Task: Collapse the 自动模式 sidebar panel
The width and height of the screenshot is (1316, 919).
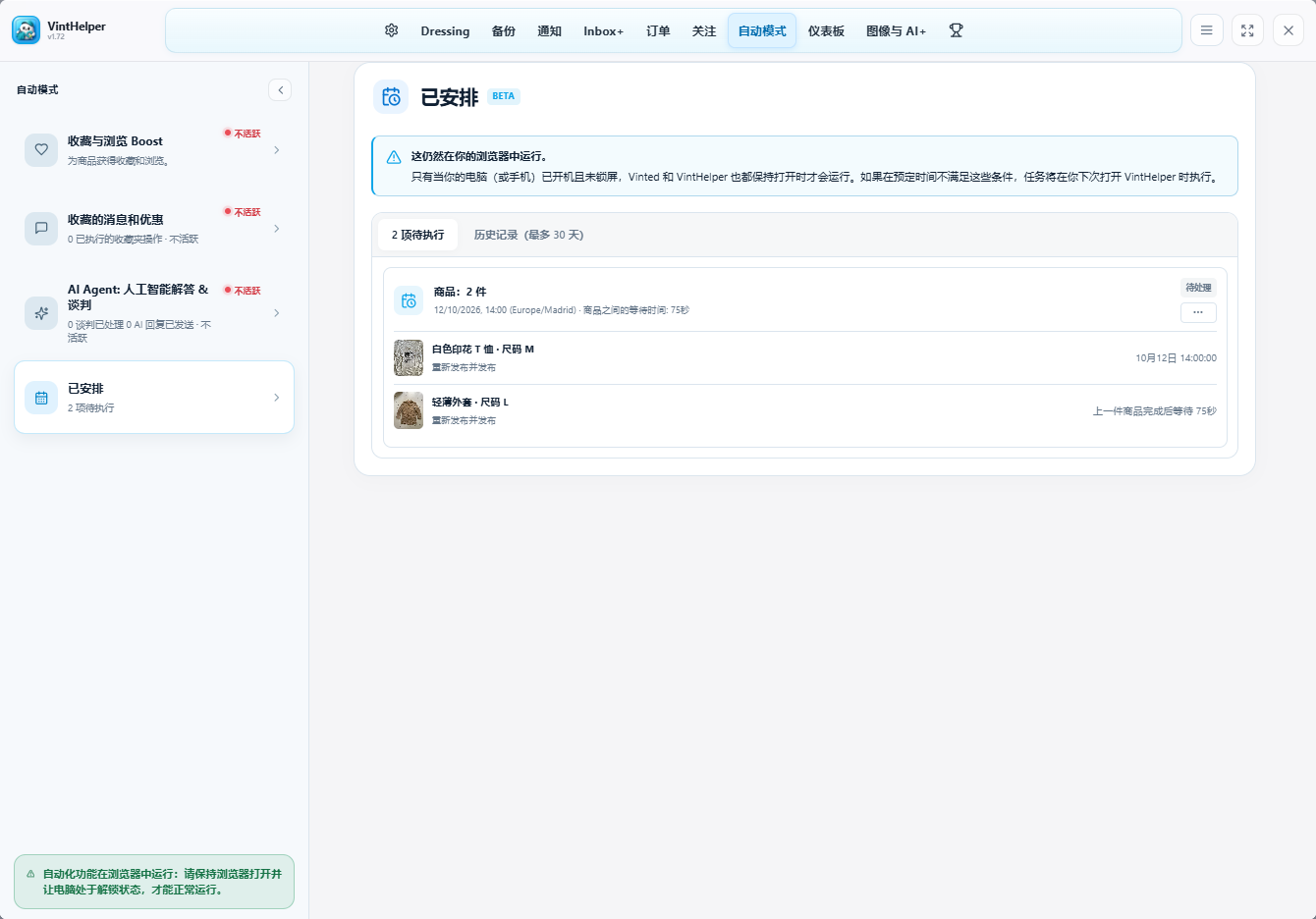Action: click(280, 90)
